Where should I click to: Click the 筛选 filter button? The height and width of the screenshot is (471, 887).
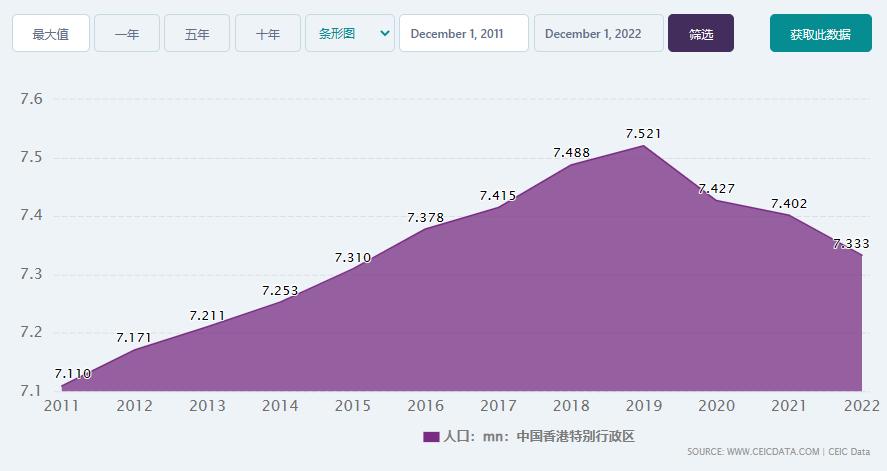701,33
